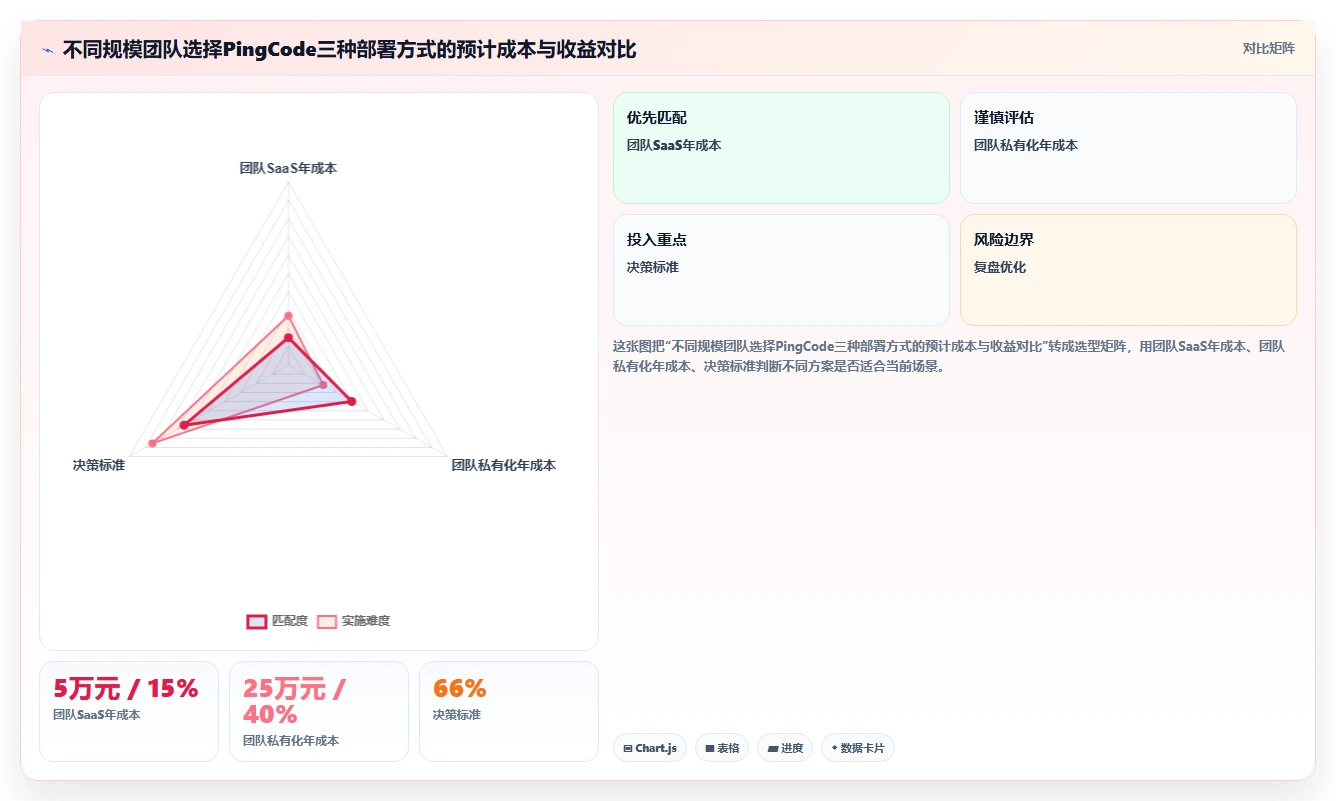Click 团队SaaS年成本 text in 优先匹配 card

(x=674, y=145)
